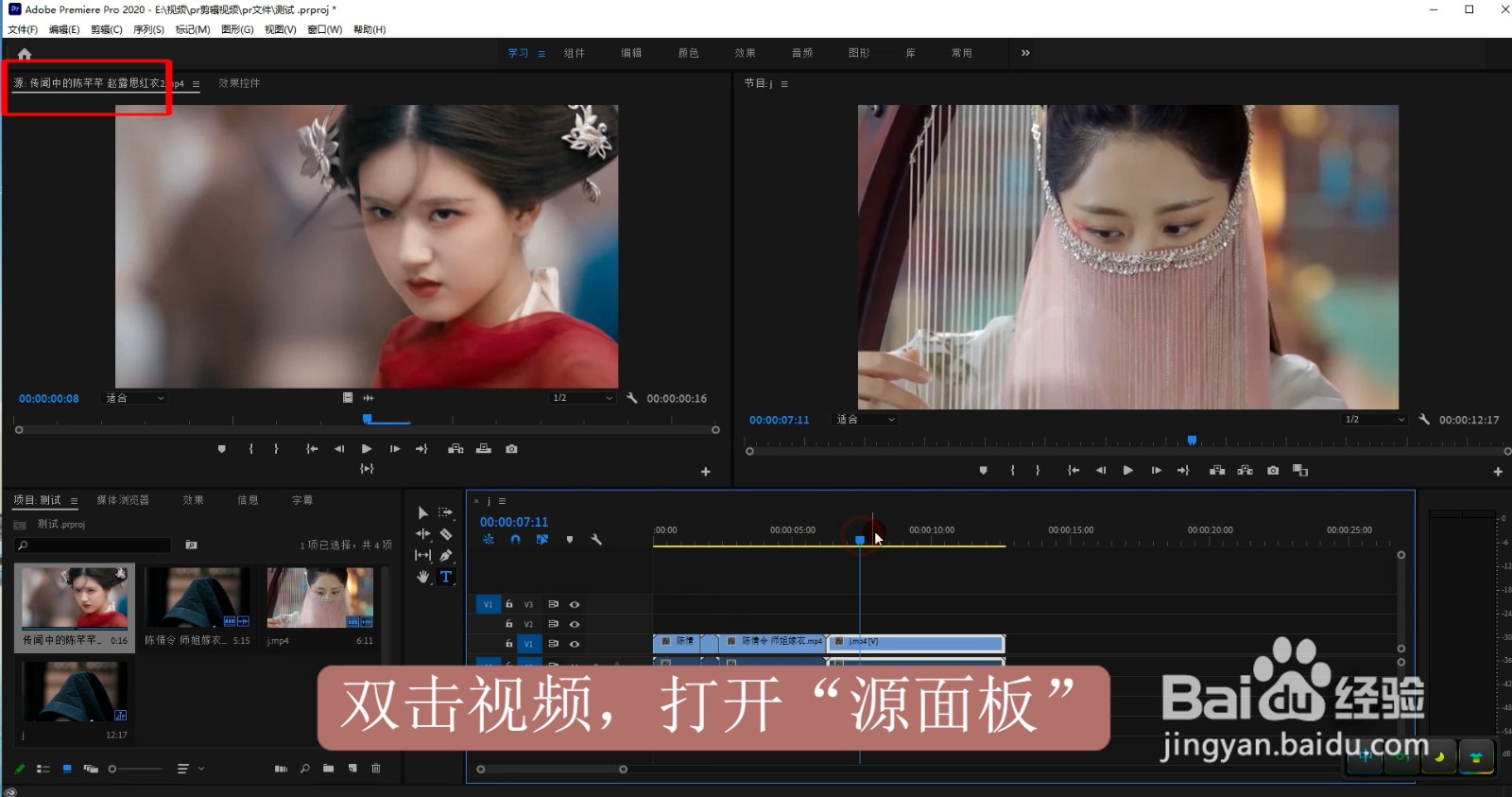Toggle V1 track output eye
The image size is (1512, 797).
575,644
